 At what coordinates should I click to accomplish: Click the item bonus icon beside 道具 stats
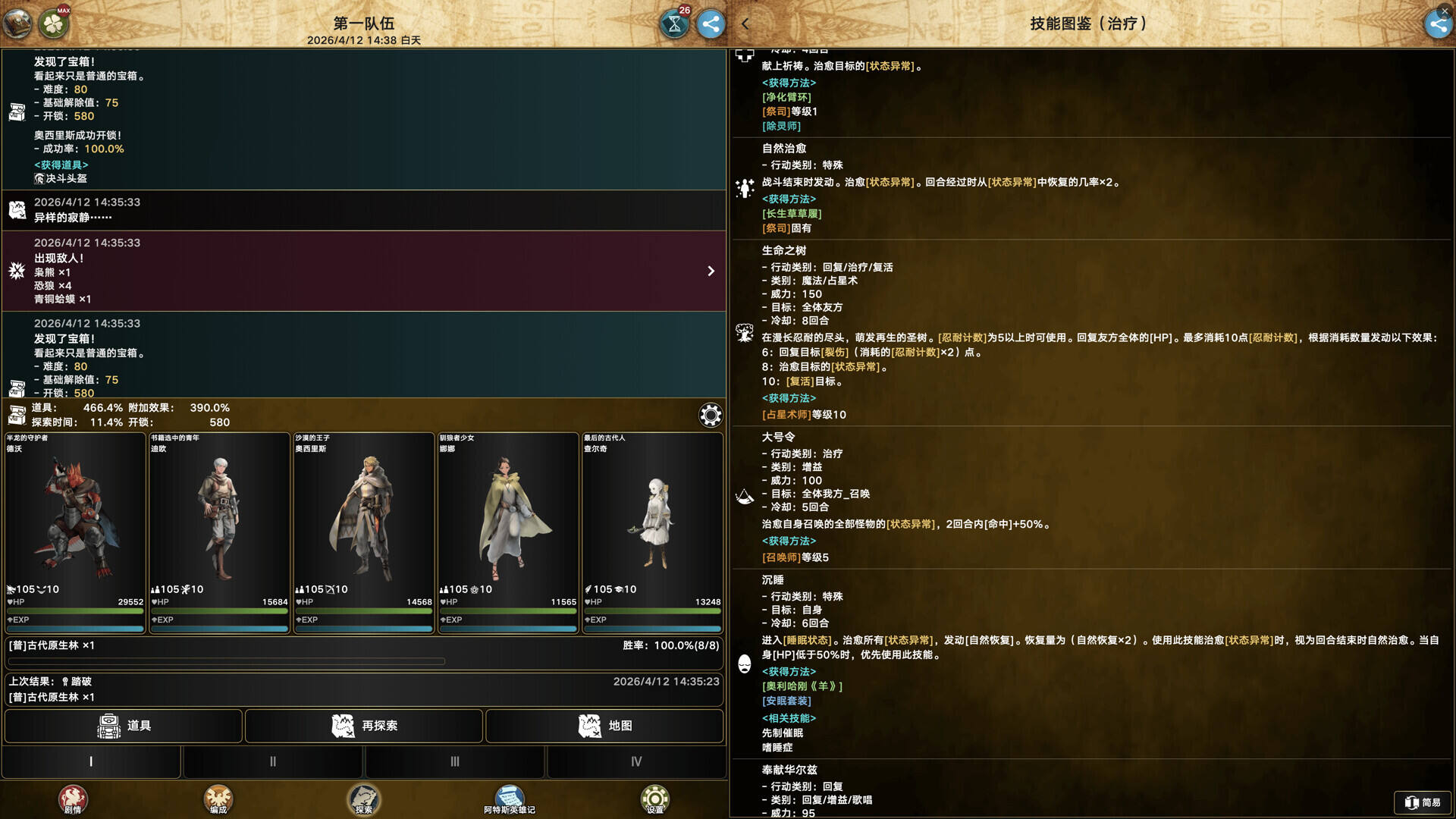click(x=17, y=415)
